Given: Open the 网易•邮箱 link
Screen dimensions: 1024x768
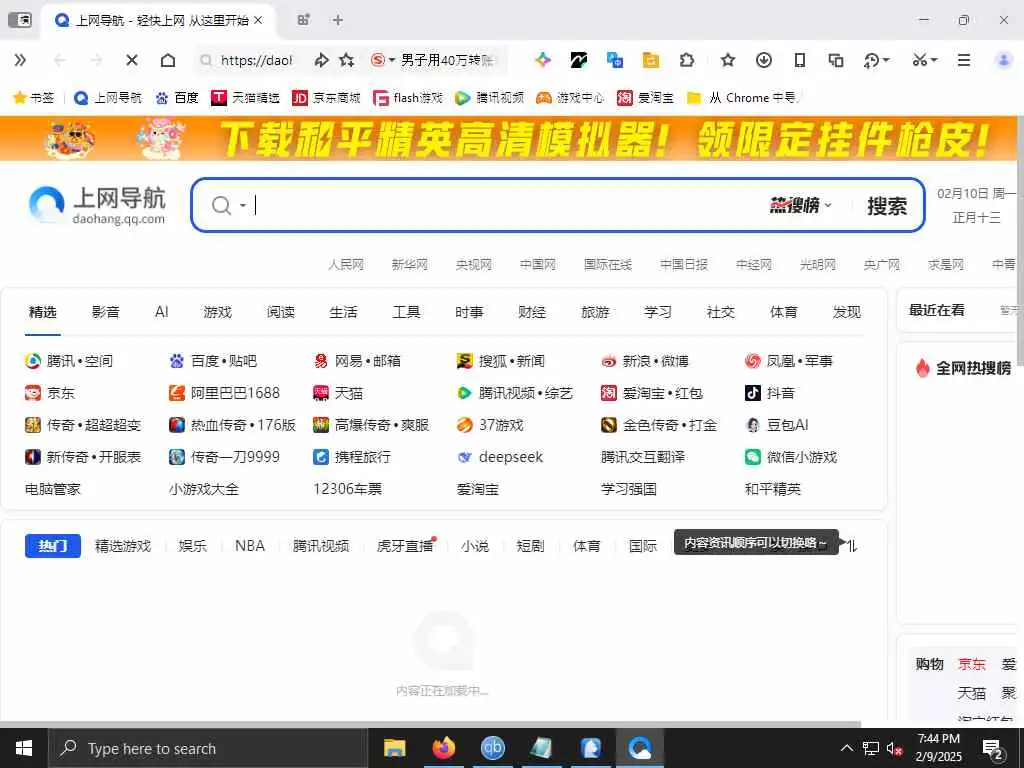Looking at the screenshot, I should click(357, 361).
